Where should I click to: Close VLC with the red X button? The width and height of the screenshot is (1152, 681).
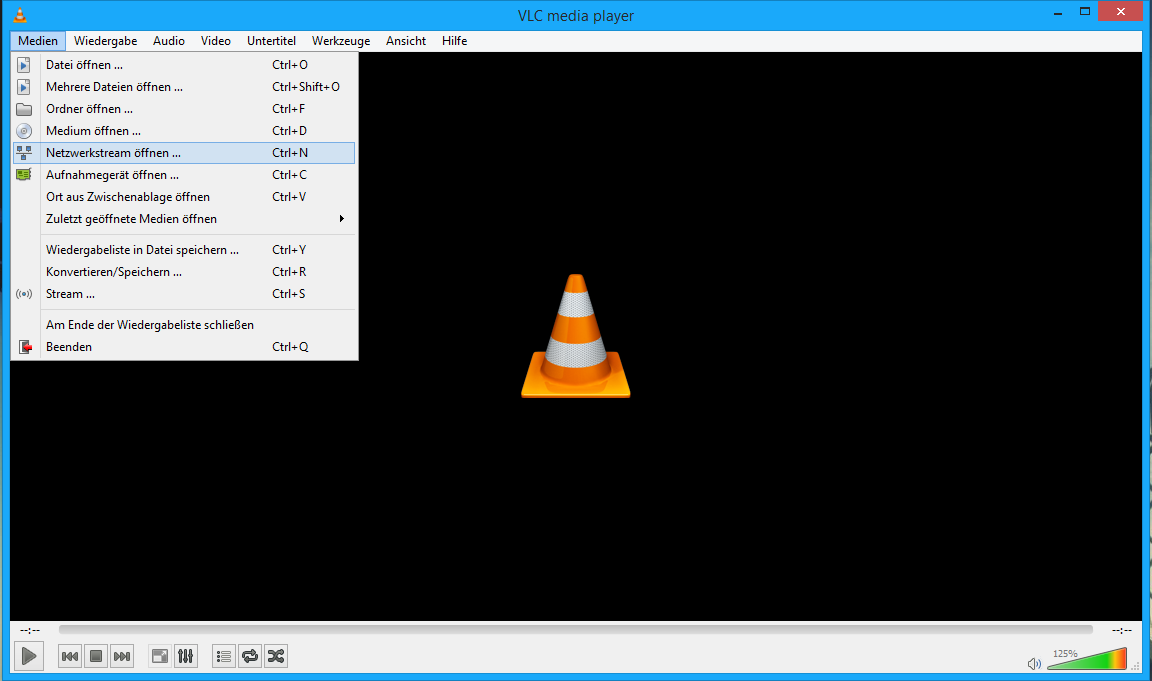1120,11
